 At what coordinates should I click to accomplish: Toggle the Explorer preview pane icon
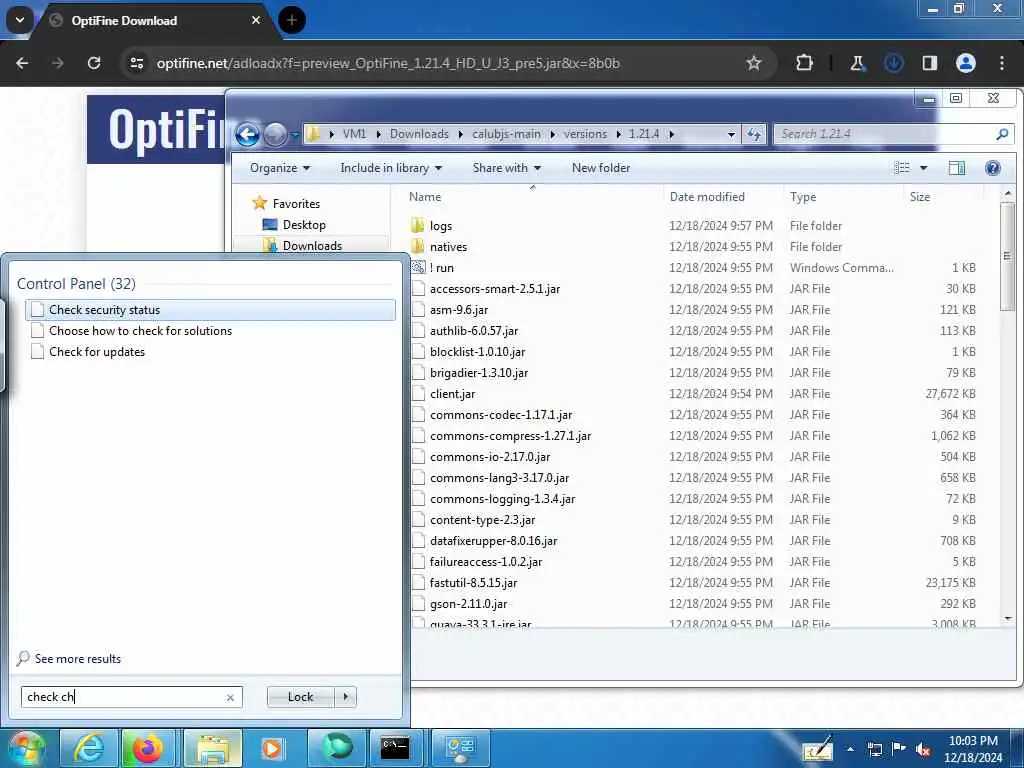click(957, 168)
